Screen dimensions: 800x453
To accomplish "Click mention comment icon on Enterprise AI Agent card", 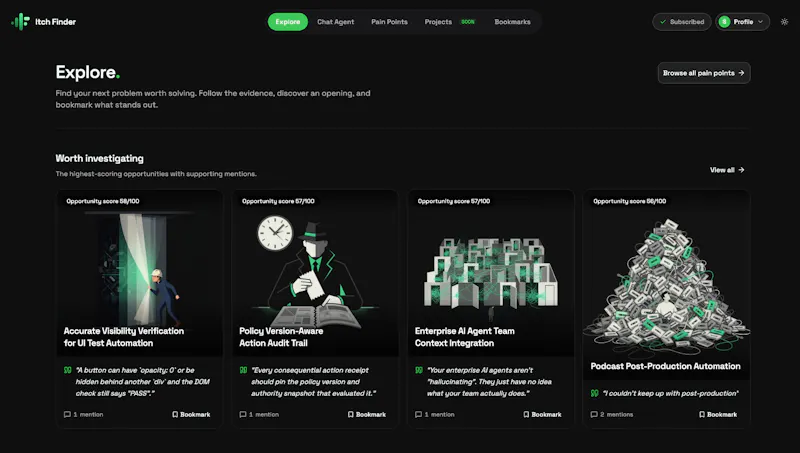I will click(x=418, y=414).
